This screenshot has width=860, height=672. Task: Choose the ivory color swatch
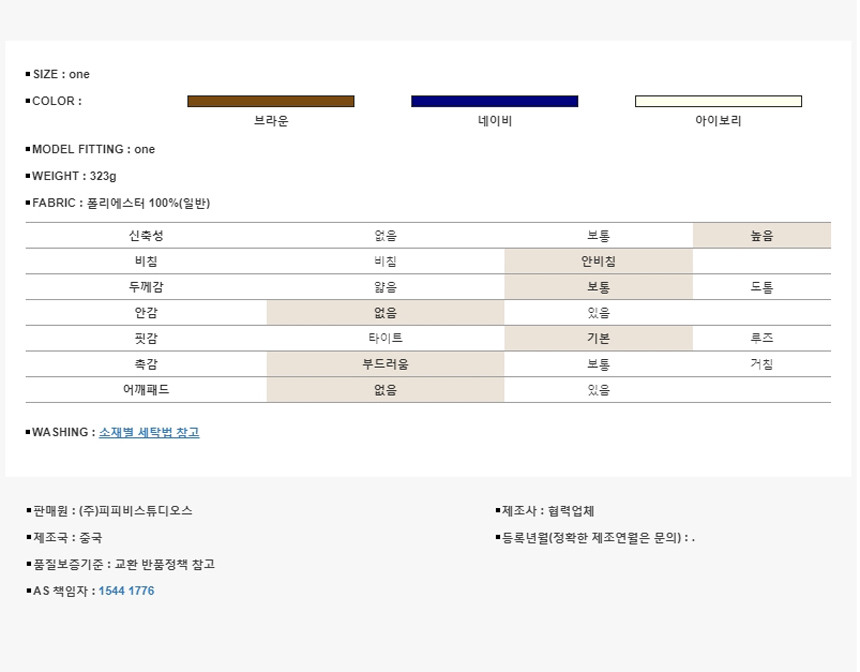718,101
